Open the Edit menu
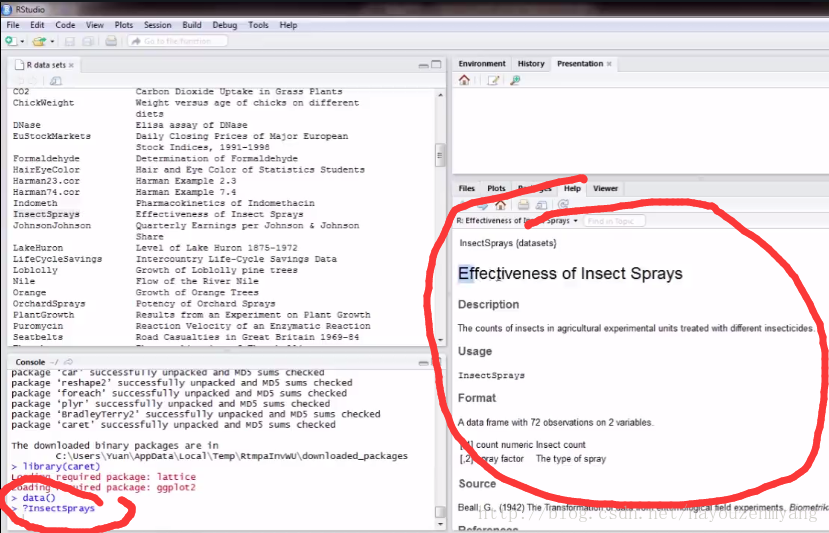The image size is (829, 533). 37,25
